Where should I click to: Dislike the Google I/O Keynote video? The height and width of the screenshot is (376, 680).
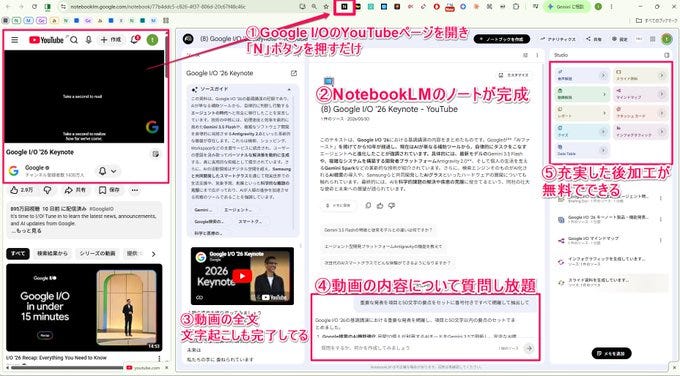point(48,190)
